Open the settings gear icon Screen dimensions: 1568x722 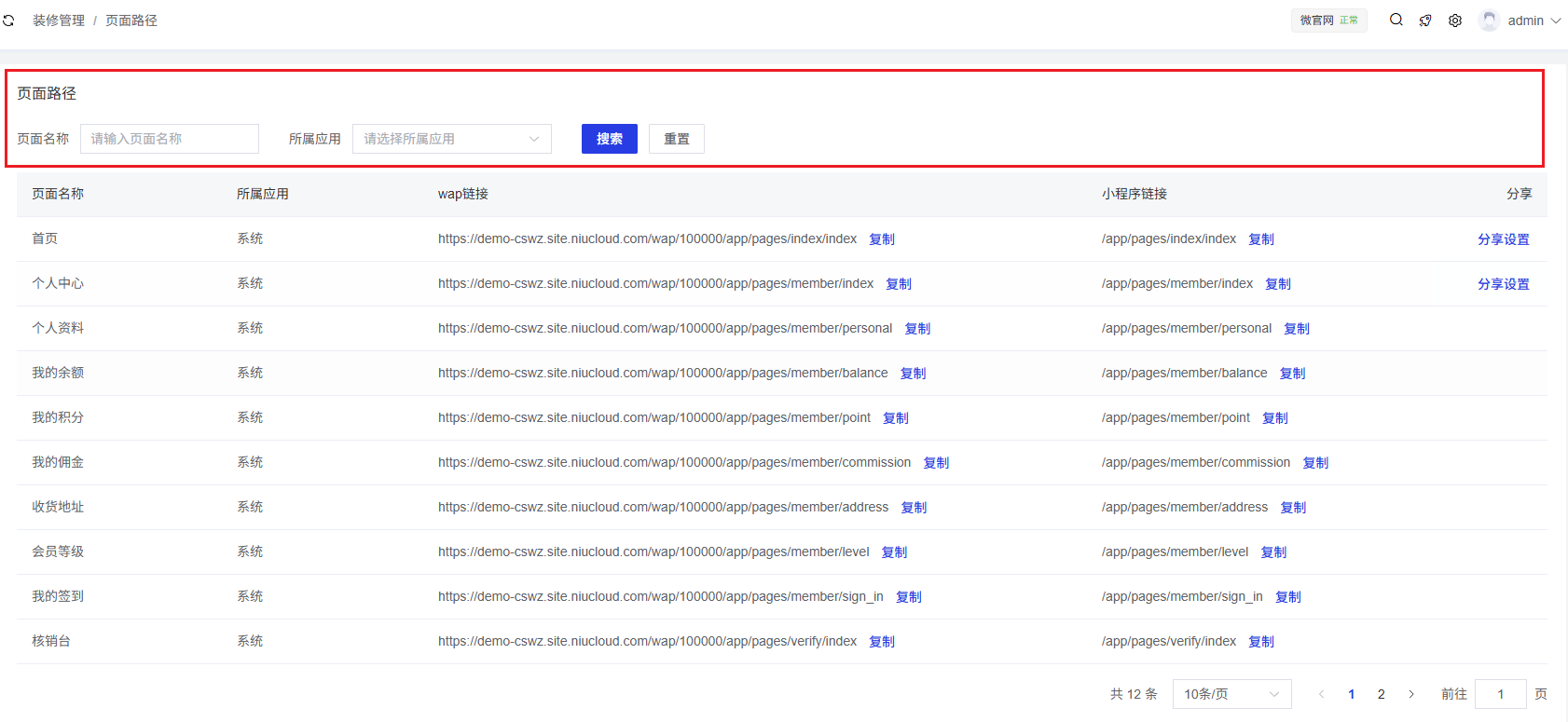coord(1455,20)
